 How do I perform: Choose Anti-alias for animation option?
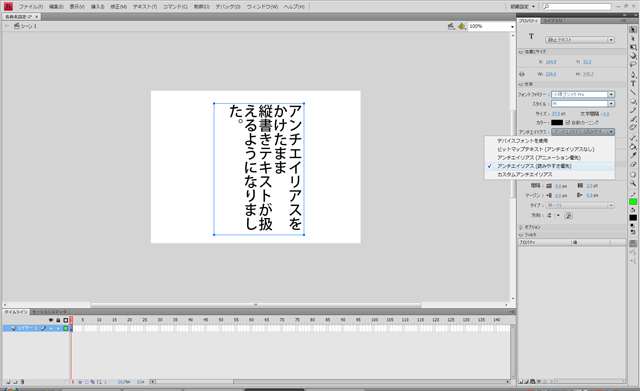tap(549, 158)
